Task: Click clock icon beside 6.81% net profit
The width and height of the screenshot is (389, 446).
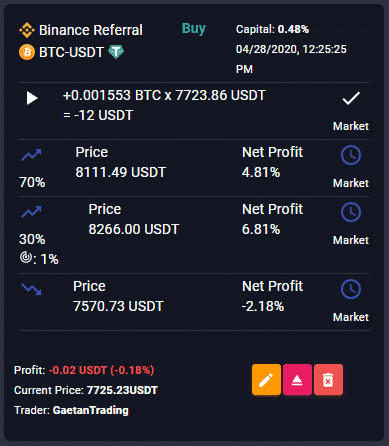Action: coord(351,212)
